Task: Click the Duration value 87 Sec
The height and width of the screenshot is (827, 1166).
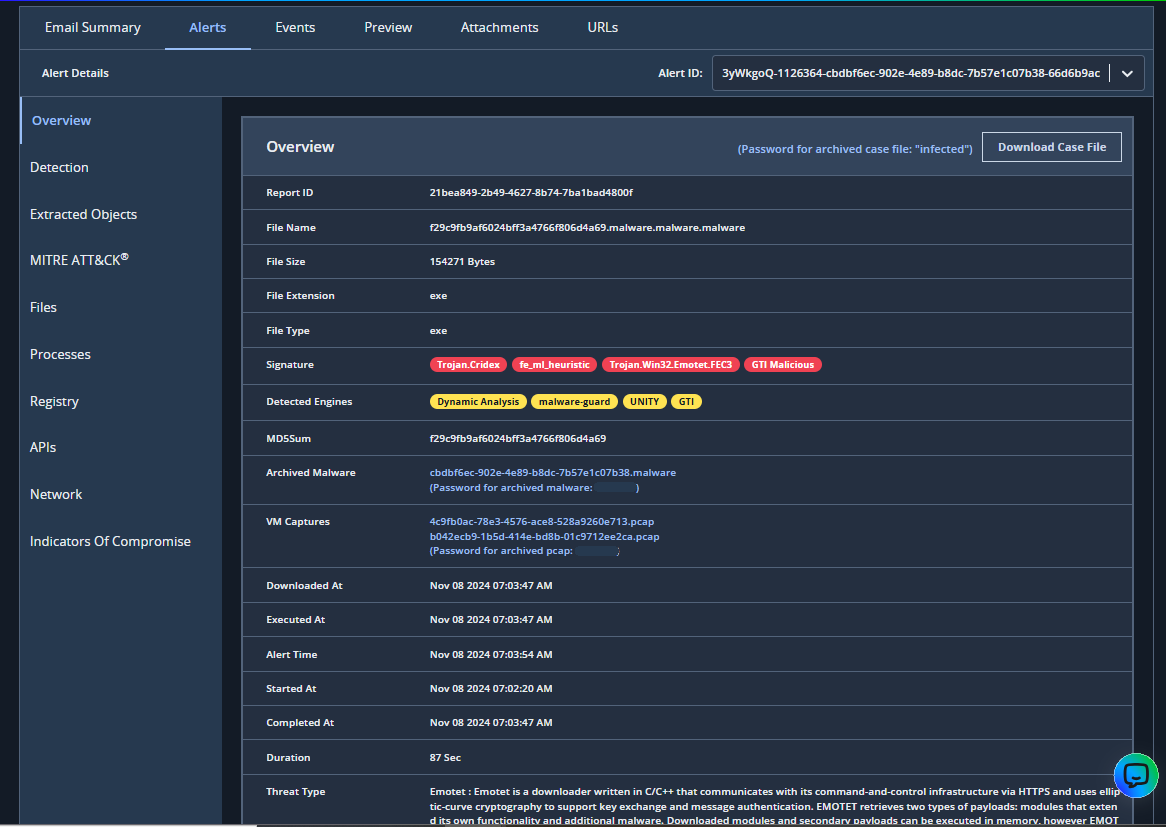Action: [x=445, y=758]
